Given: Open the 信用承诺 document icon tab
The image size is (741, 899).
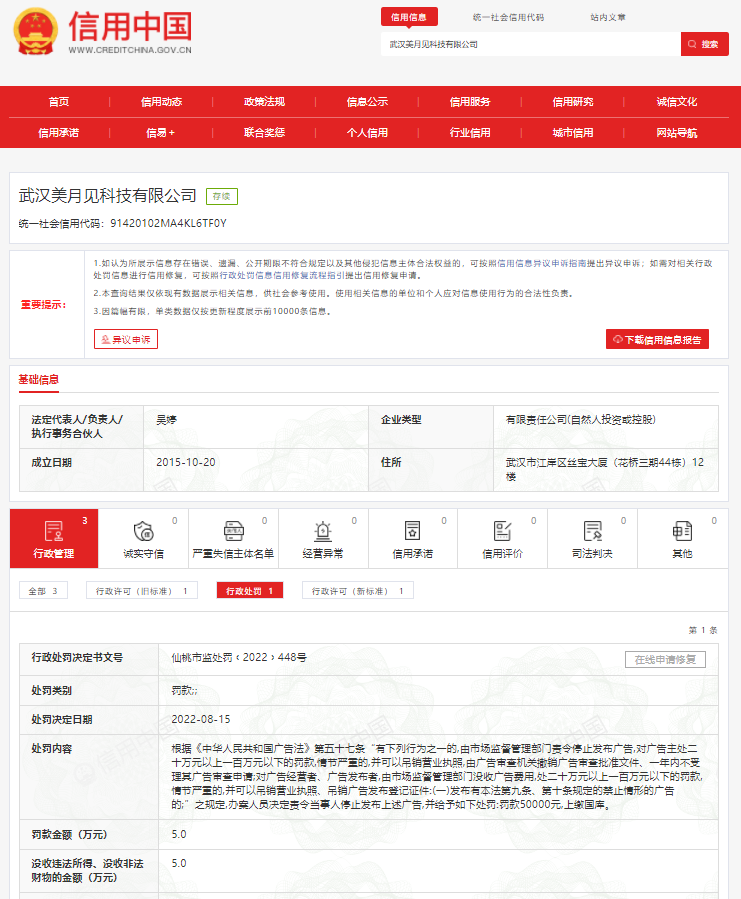Looking at the screenshot, I should (x=413, y=538).
